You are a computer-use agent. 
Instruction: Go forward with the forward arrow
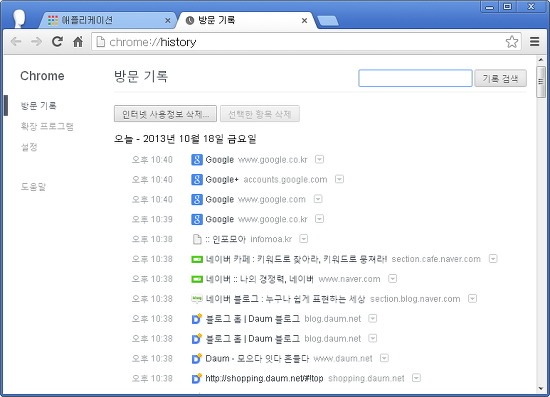coord(36,42)
